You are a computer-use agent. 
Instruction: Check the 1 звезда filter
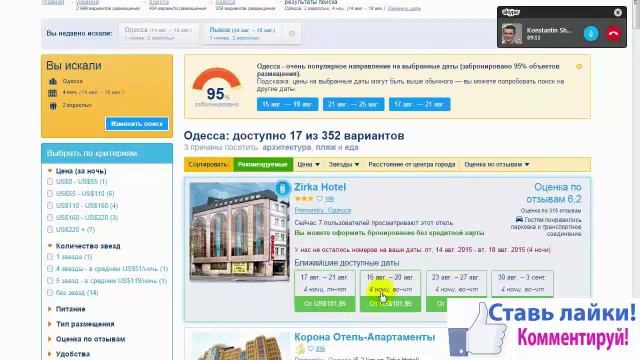50,257
